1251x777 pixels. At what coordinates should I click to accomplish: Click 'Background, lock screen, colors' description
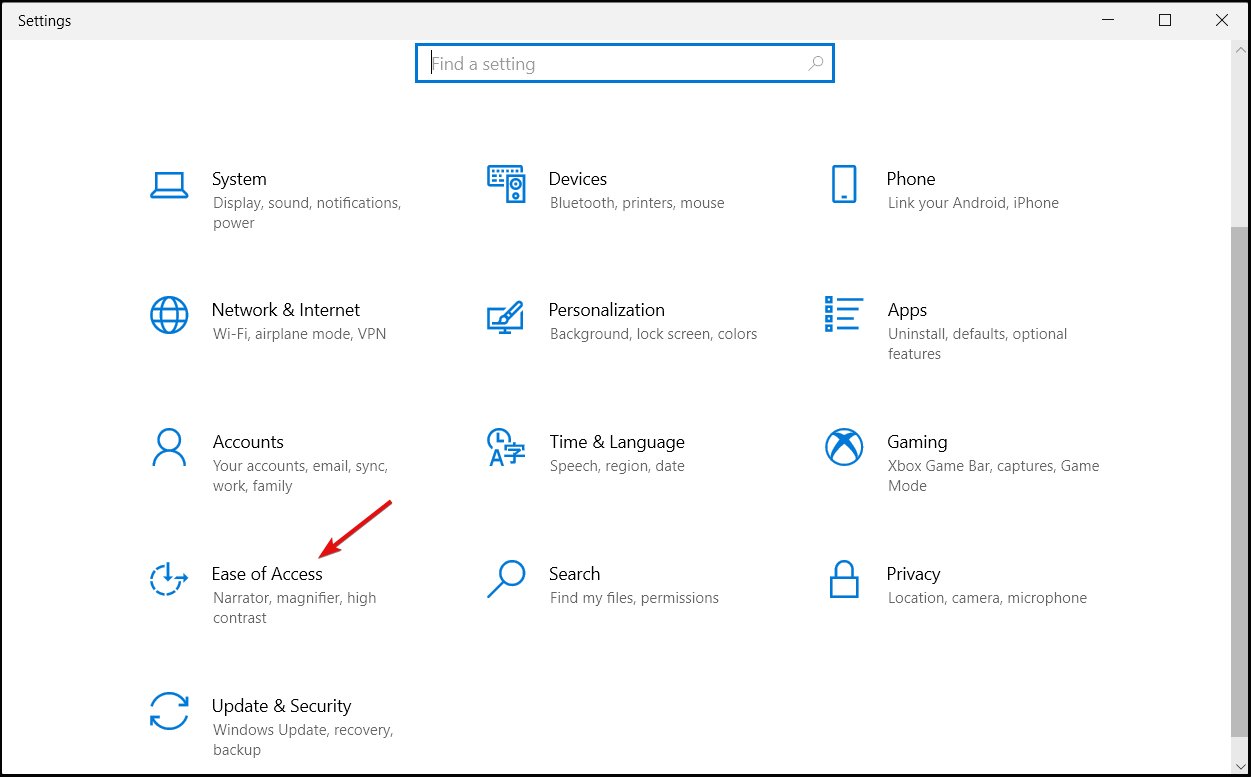click(654, 334)
